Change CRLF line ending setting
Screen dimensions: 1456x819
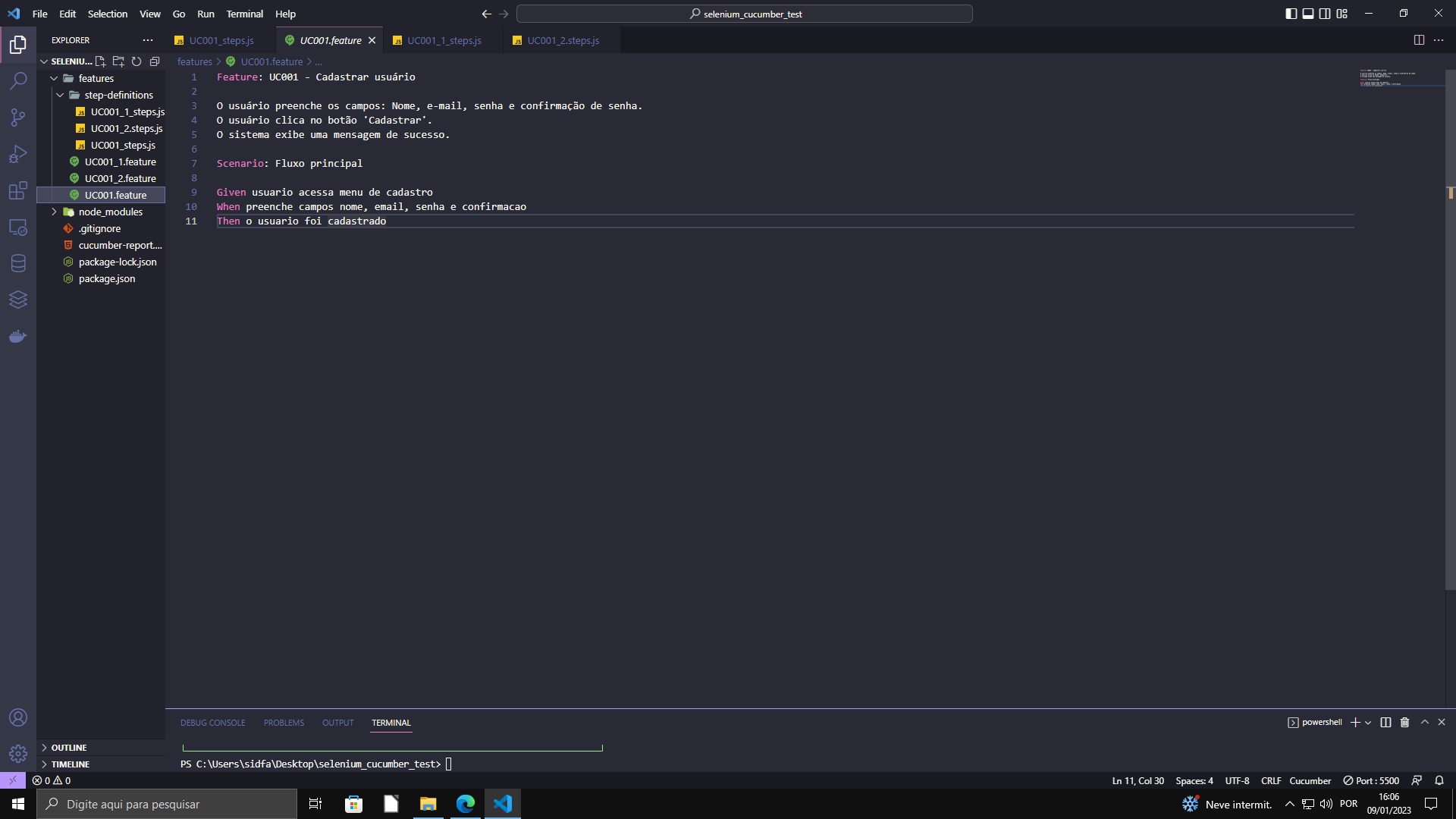click(1270, 780)
